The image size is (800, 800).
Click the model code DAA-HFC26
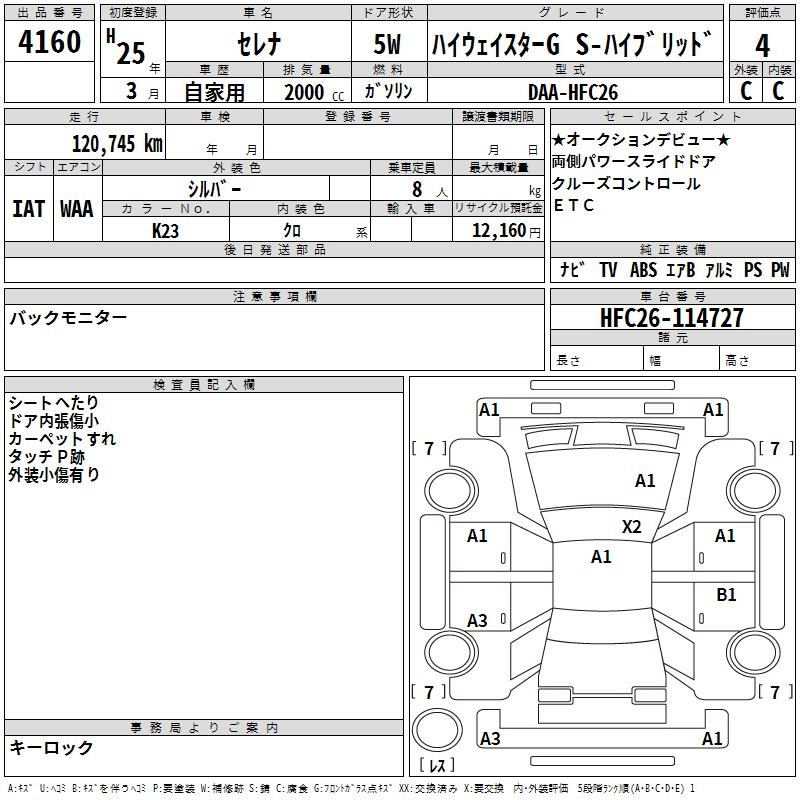click(x=573, y=92)
